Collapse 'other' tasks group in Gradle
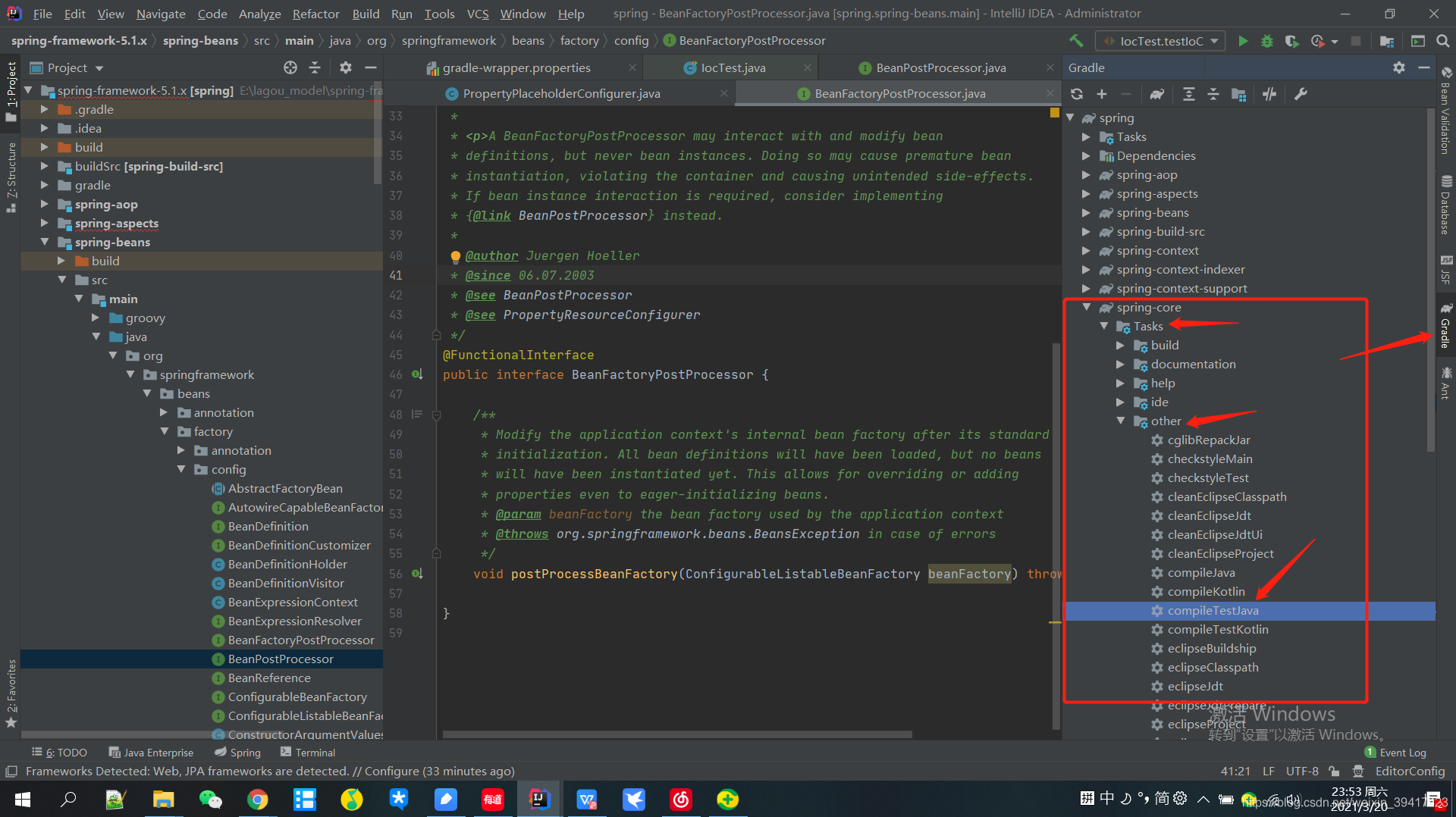 pyautogui.click(x=1120, y=421)
